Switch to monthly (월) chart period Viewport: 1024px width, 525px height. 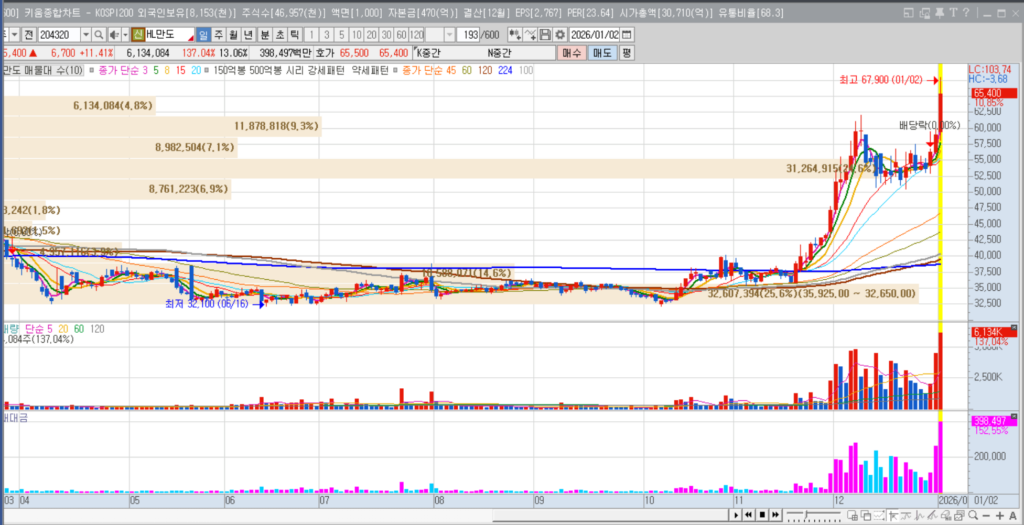pyautogui.click(x=233, y=35)
